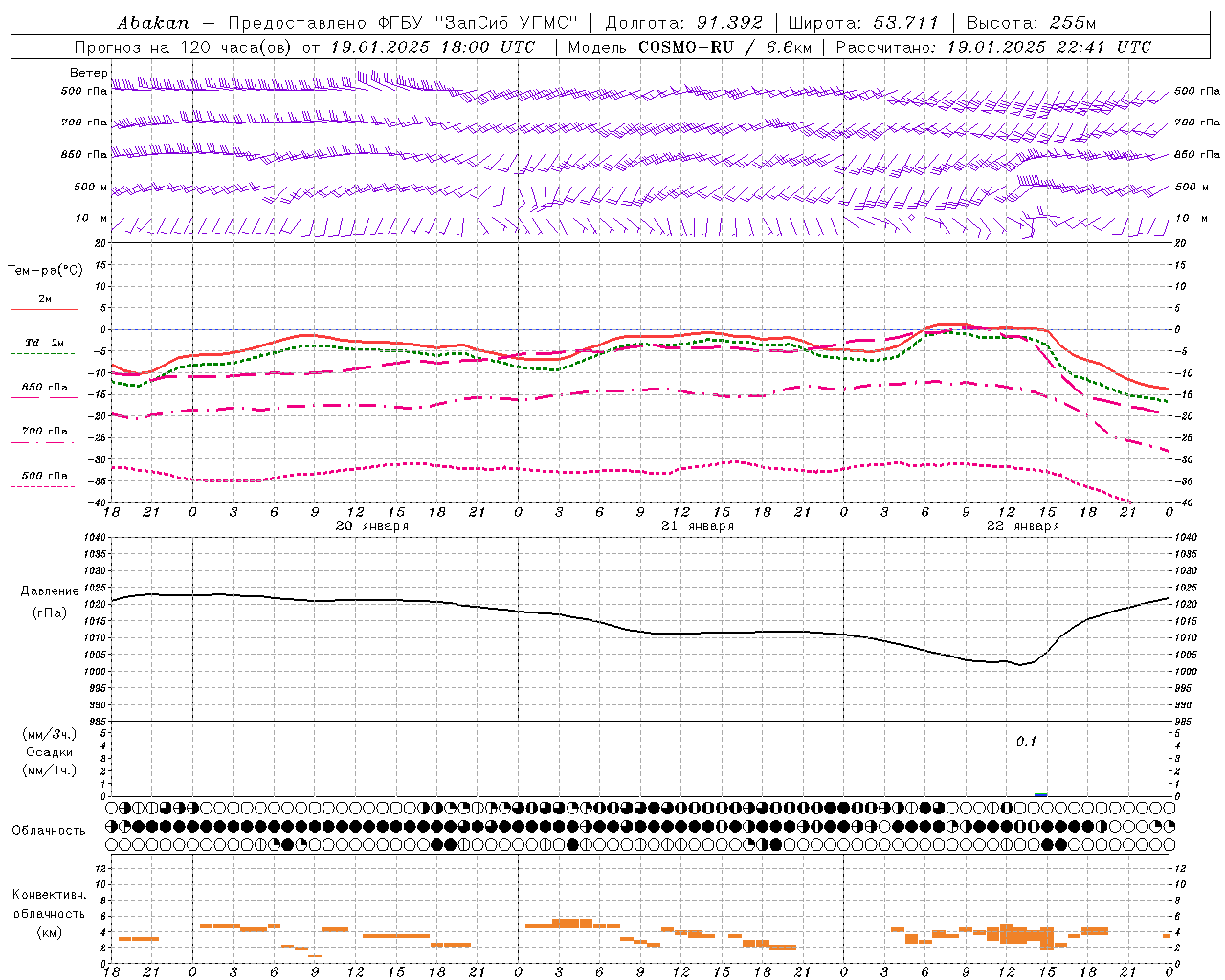This screenshot has width=1225, height=980.
Task: Click the Конвективн. label
Action: (49, 895)
